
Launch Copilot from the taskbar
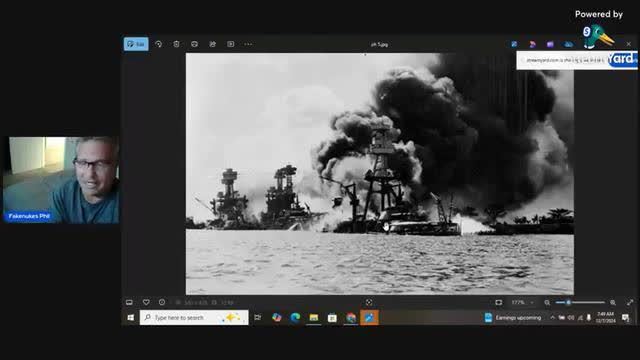coord(277,318)
